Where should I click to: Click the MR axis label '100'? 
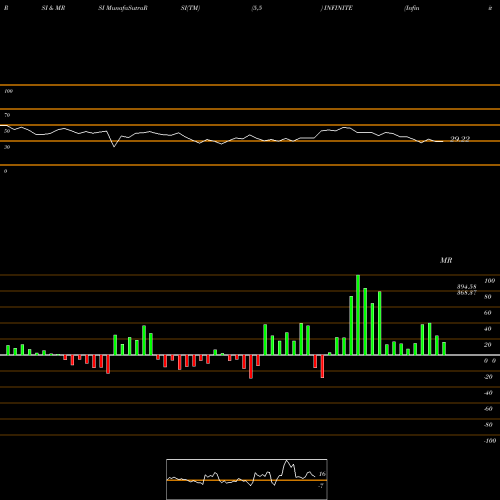tap(489, 281)
